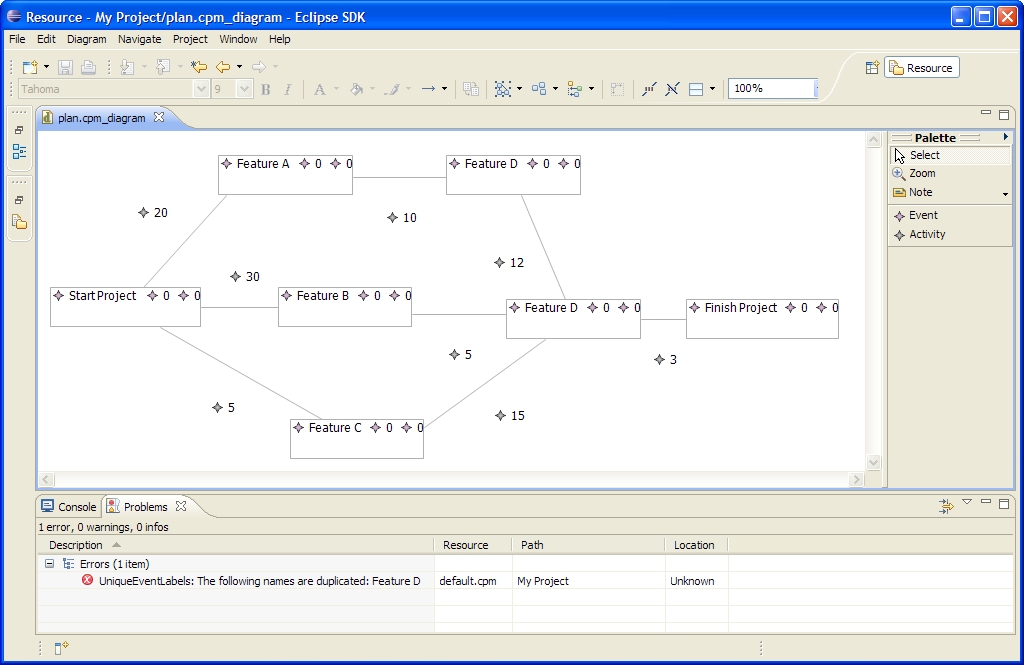
Task: Open the Tahoma font name dropdown
Action: [x=201, y=89]
